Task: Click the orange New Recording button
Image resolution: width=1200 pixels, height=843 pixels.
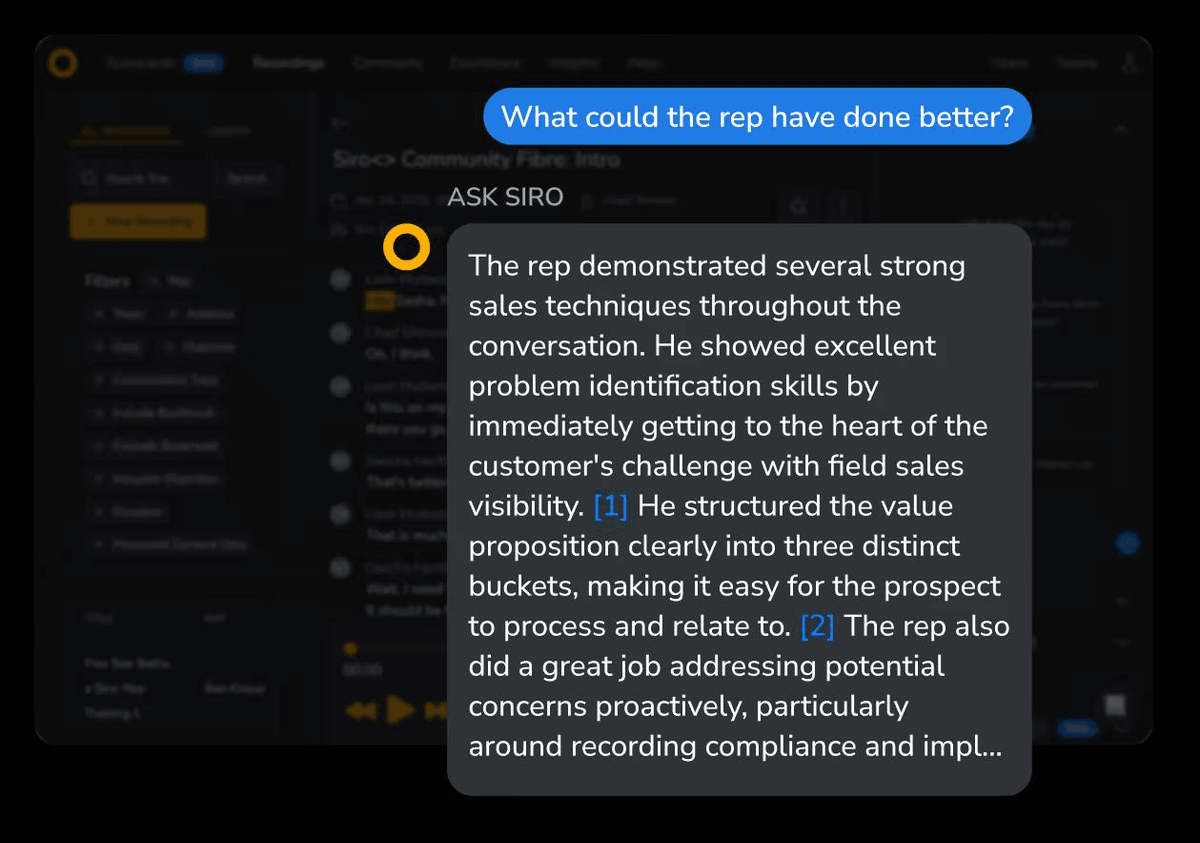Action: click(x=138, y=221)
